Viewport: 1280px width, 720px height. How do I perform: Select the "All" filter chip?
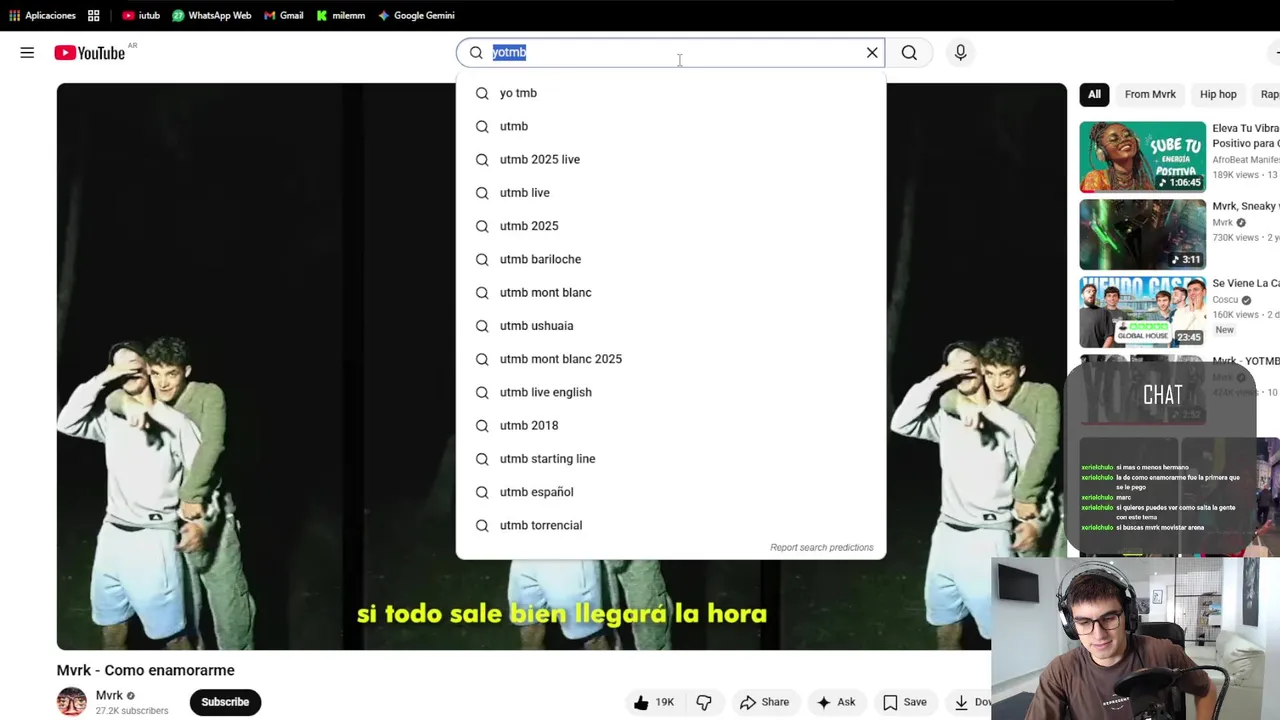click(x=1094, y=94)
